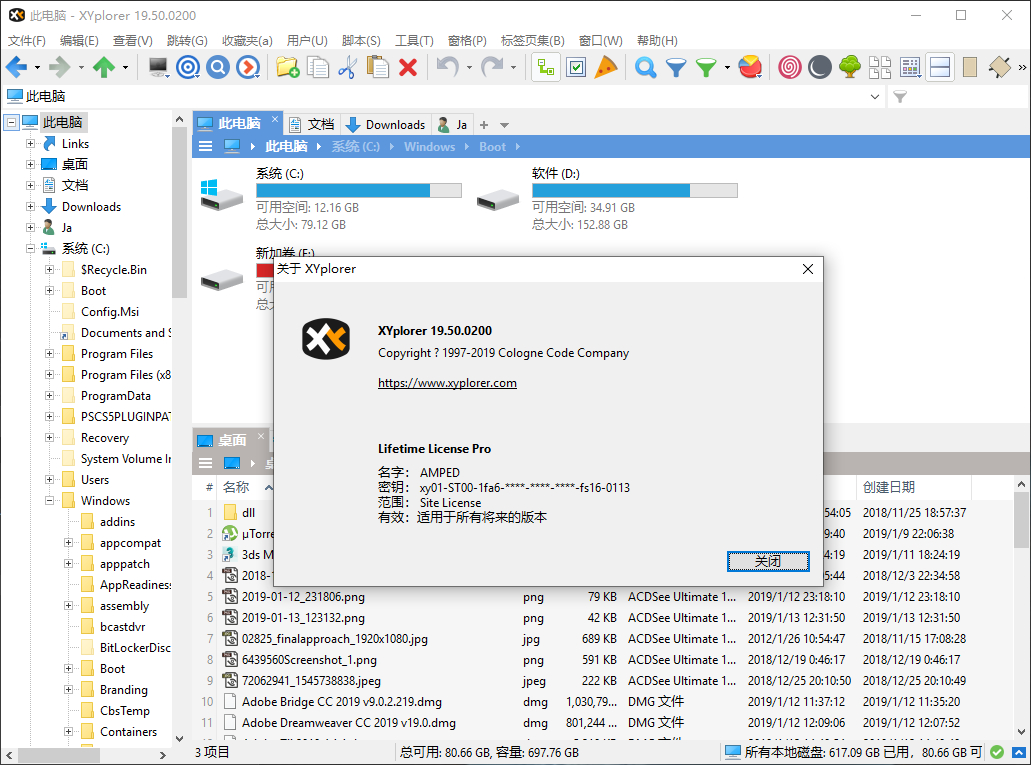This screenshot has height=765, width=1031.
Task: Open the https://www.xyplorer.com link
Action: [x=447, y=383]
